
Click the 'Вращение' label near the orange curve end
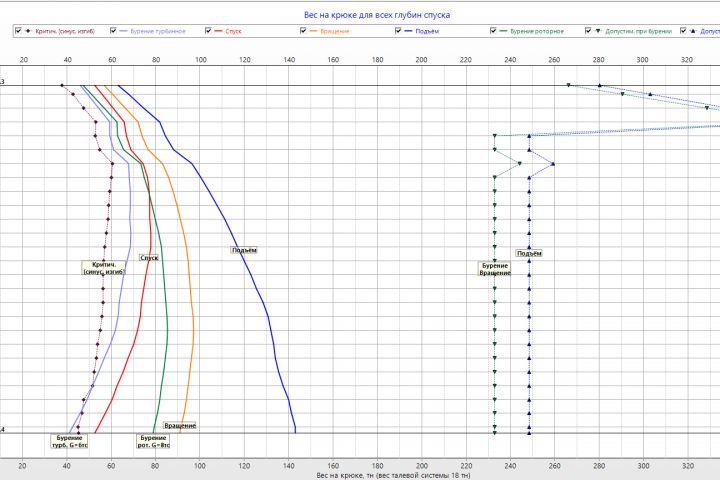coord(180,426)
